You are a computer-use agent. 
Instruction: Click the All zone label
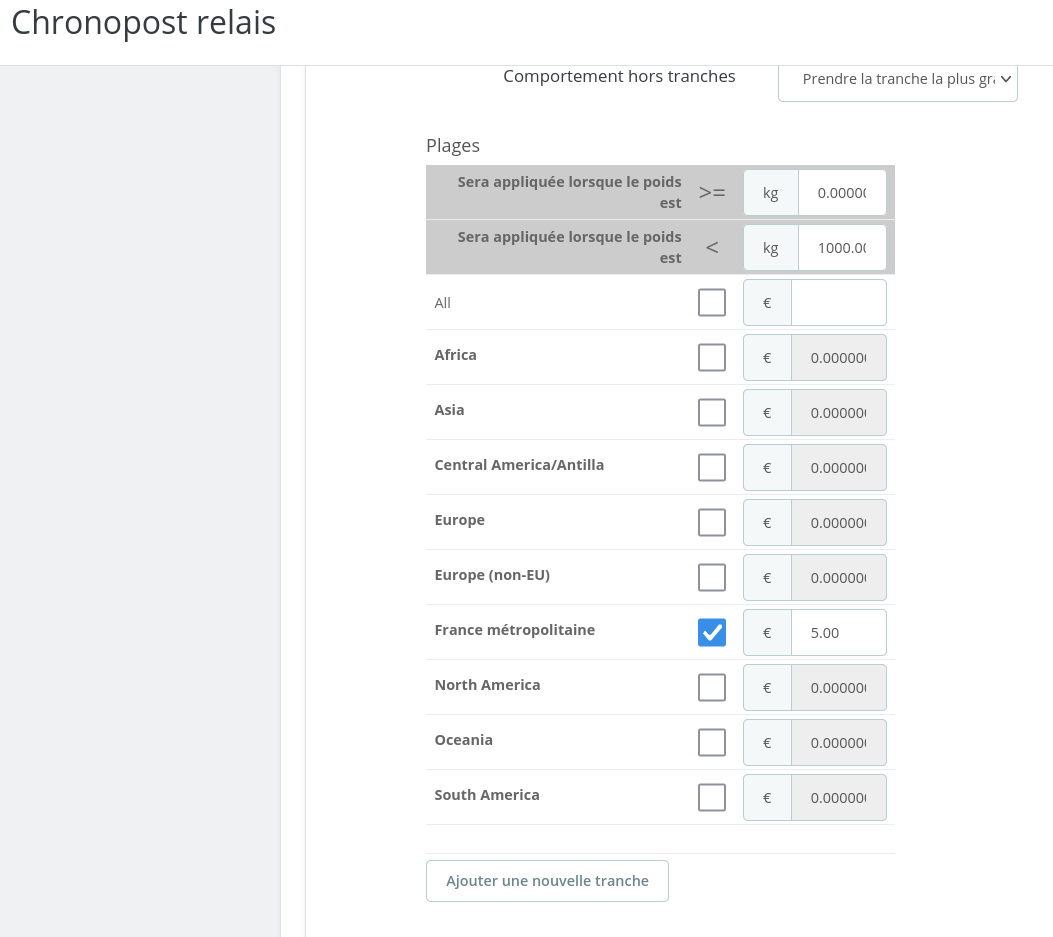443,303
